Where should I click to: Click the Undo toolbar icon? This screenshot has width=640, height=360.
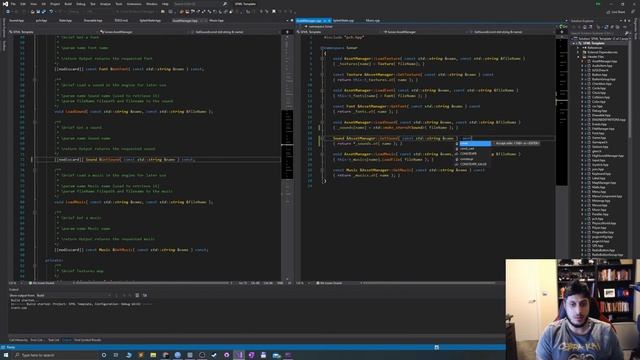51,12
